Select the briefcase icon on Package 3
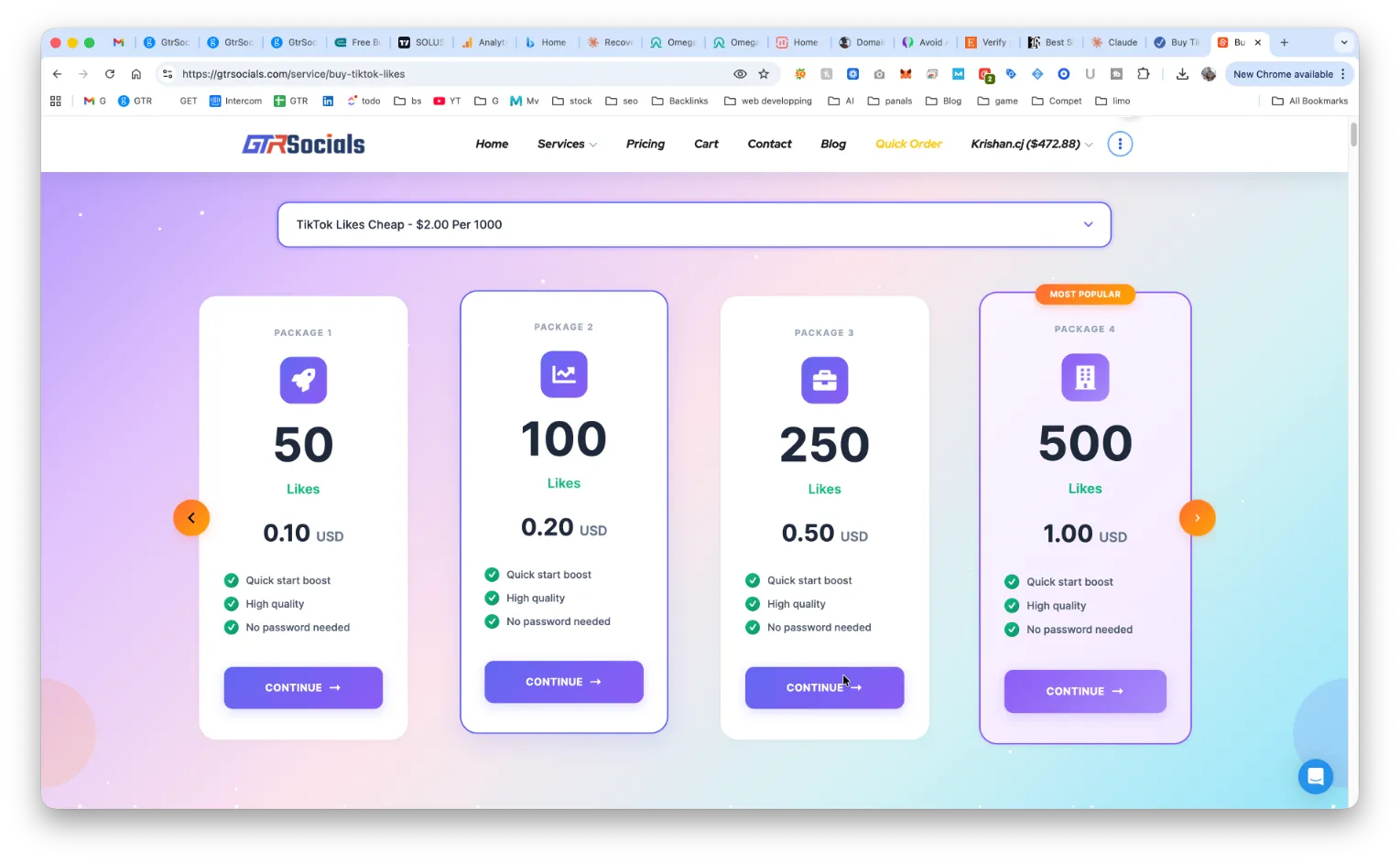This screenshot has width=1400, height=863. click(824, 380)
